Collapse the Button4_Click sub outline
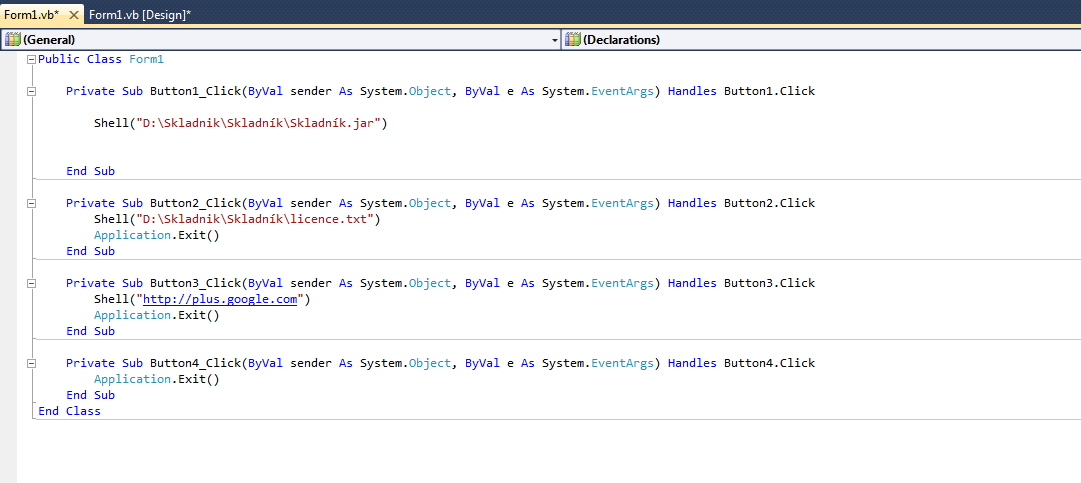Screen dimensions: 1081x483 click(x=31, y=364)
